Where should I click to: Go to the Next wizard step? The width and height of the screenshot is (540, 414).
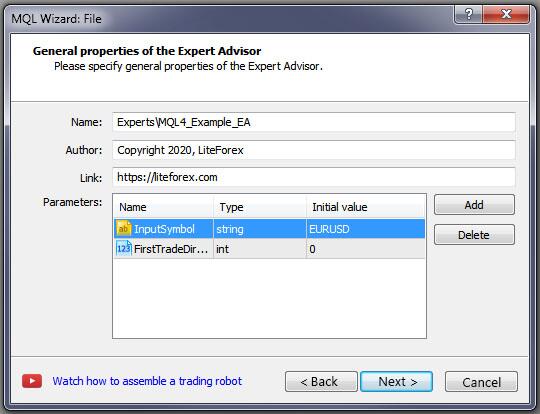point(396,381)
